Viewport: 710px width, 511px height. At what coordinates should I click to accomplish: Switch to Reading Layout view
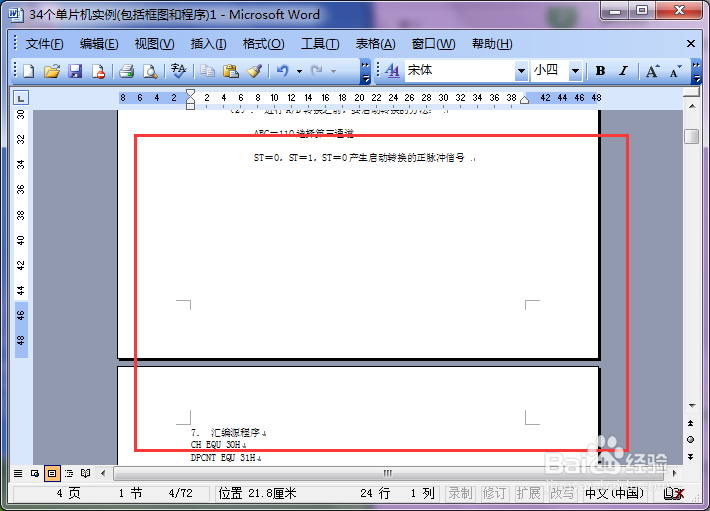pyautogui.click(x=86, y=473)
